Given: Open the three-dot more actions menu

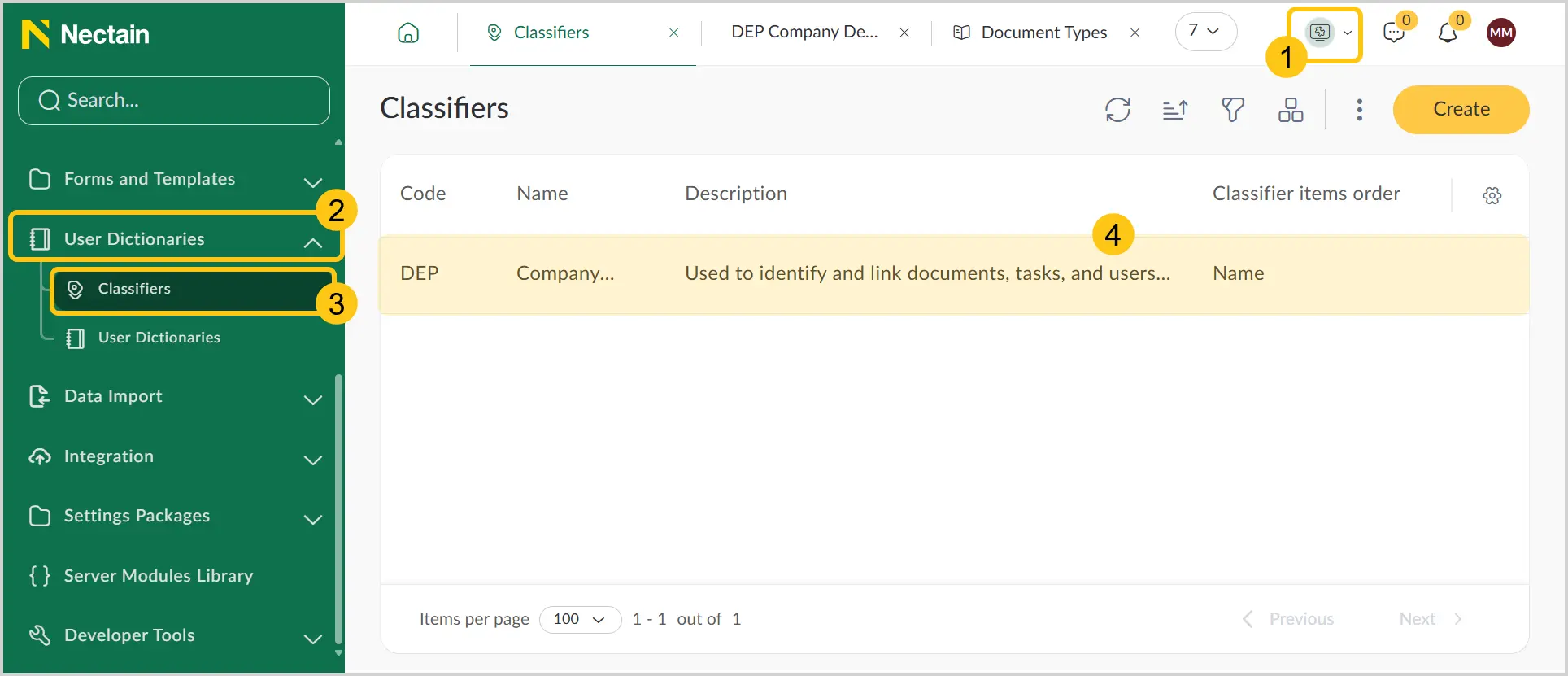Looking at the screenshot, I should click(1359, 110).
